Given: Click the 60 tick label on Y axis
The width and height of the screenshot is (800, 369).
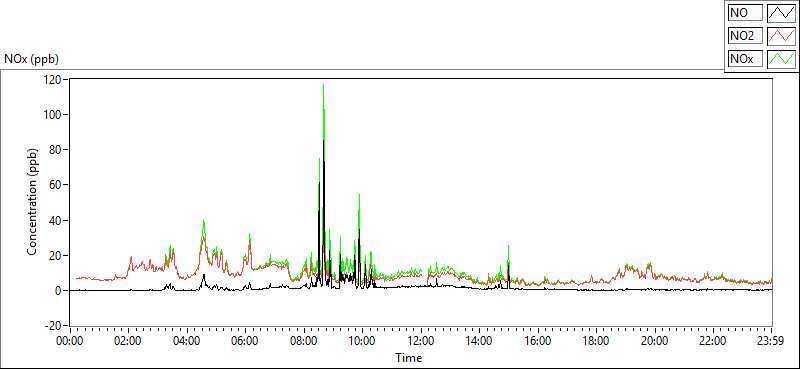Looking at the screenshot, I should click(x=57, y=185).
